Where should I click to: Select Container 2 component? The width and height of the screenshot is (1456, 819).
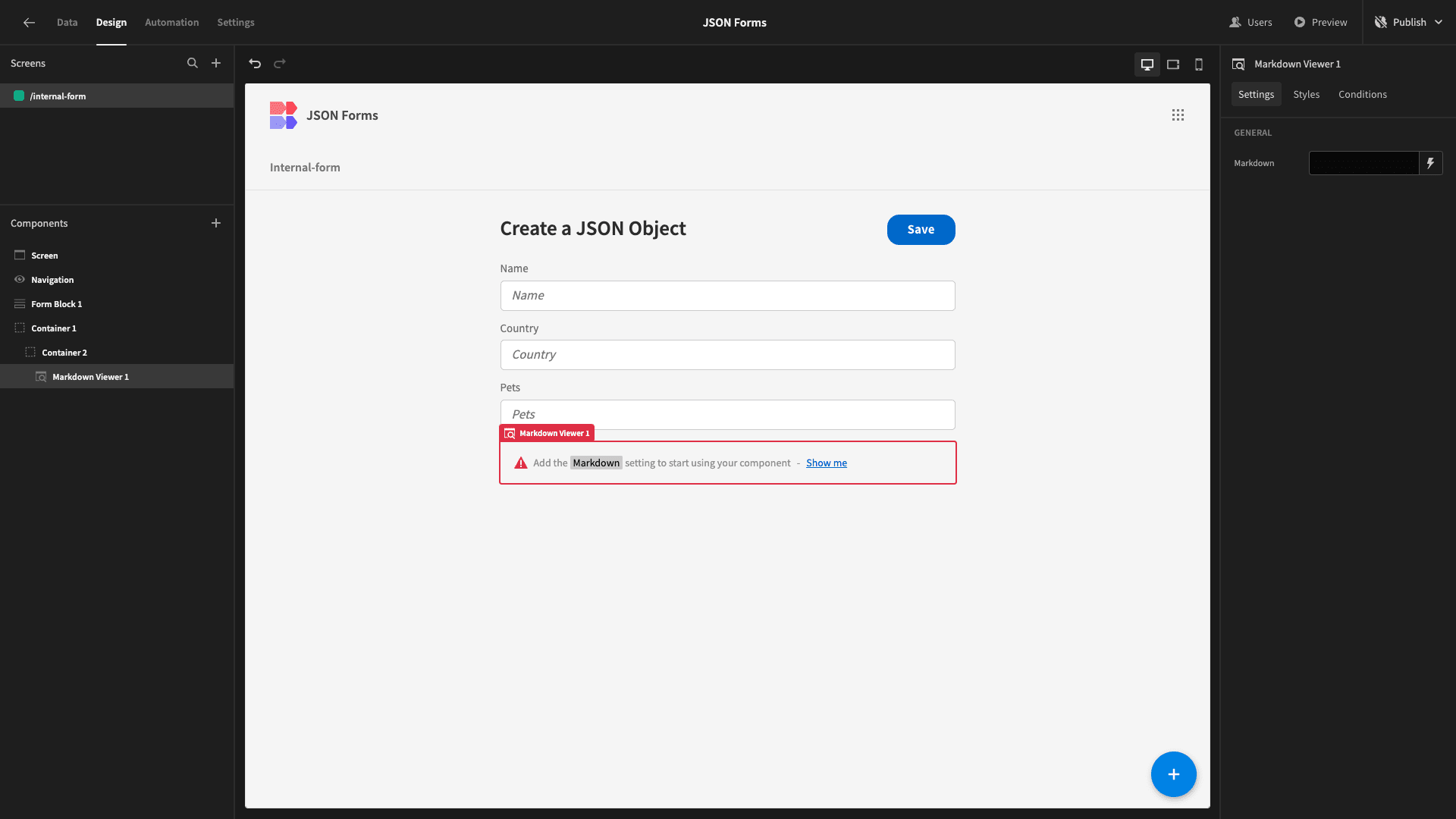pyautogui.click(x=117, y=353)
